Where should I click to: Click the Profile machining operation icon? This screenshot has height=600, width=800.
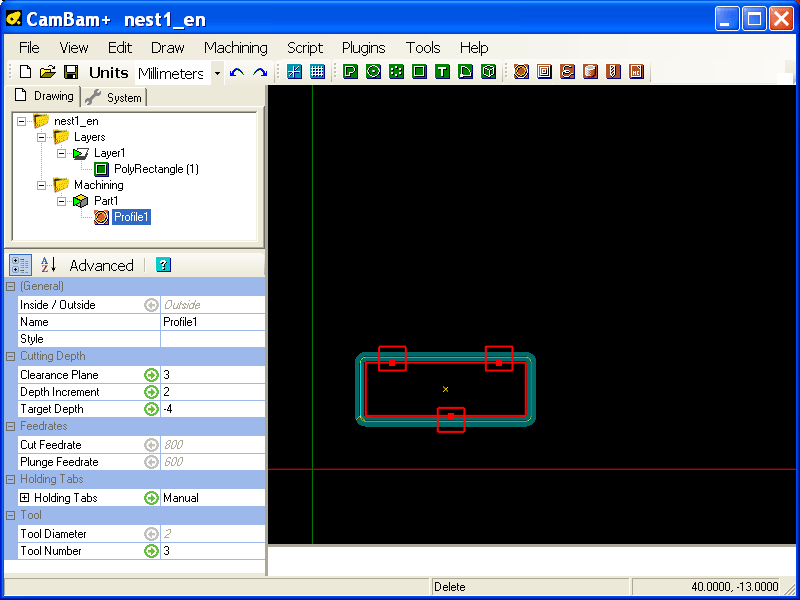tap(521, 72)
